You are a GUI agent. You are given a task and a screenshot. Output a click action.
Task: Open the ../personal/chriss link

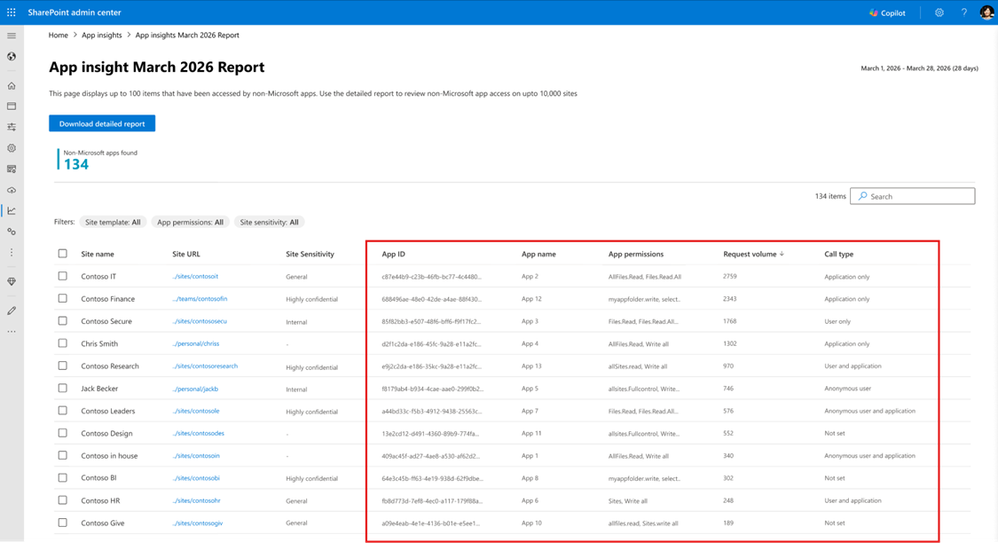point(196,344)
